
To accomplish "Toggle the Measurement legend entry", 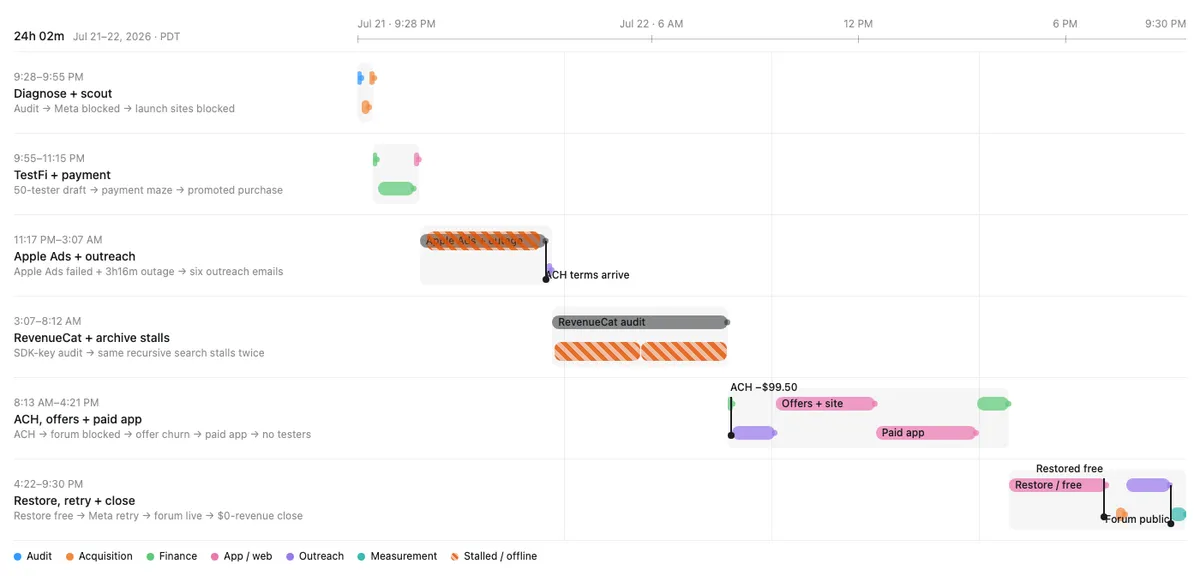I will click(x=397, y=556).
